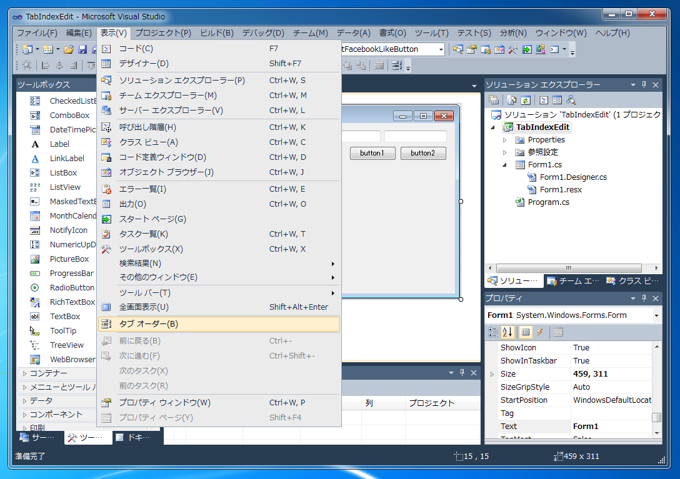Click button1 on the form designer

point(373,153)
